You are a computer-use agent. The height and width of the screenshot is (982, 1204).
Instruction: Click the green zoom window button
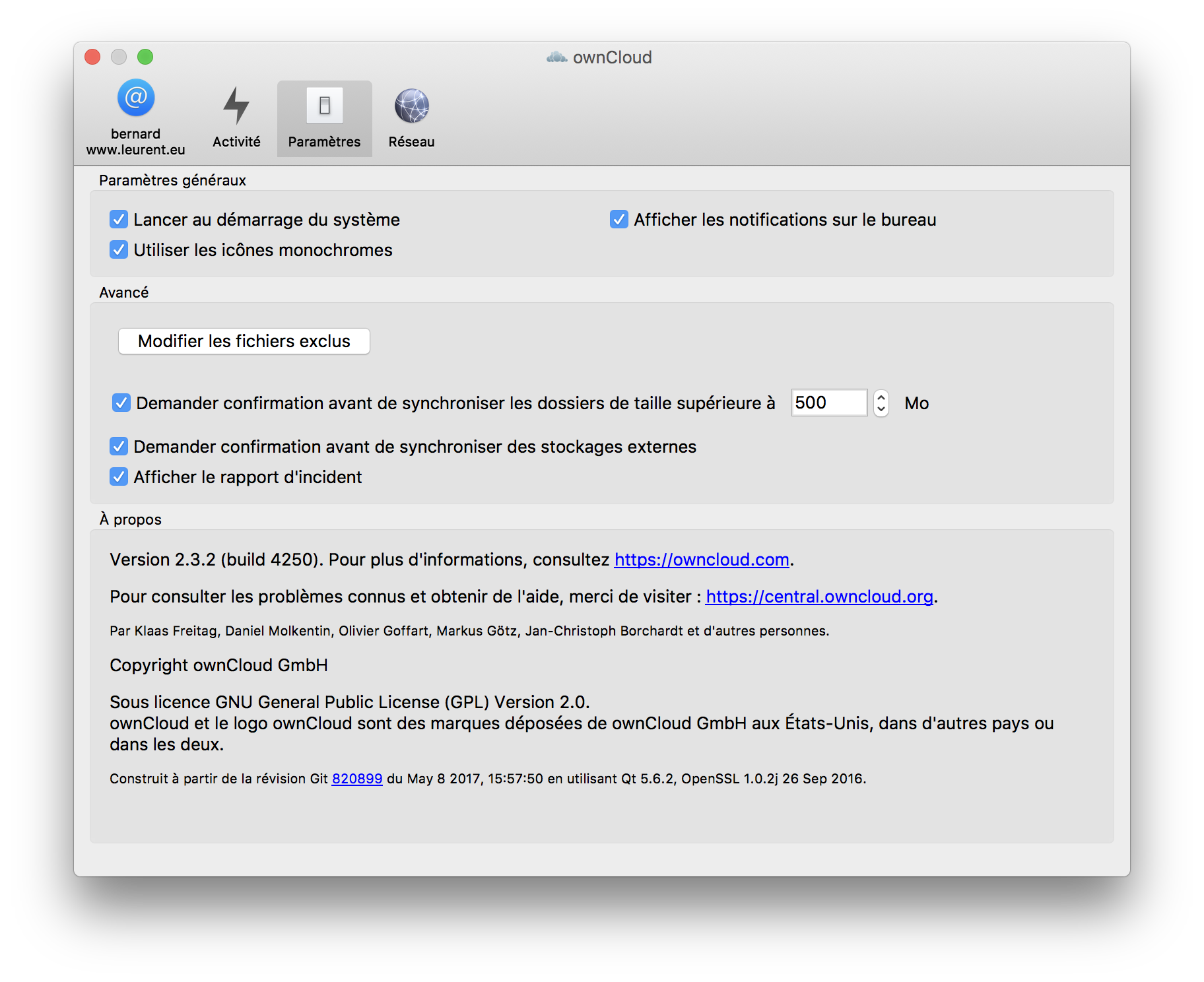click(145, 57)
